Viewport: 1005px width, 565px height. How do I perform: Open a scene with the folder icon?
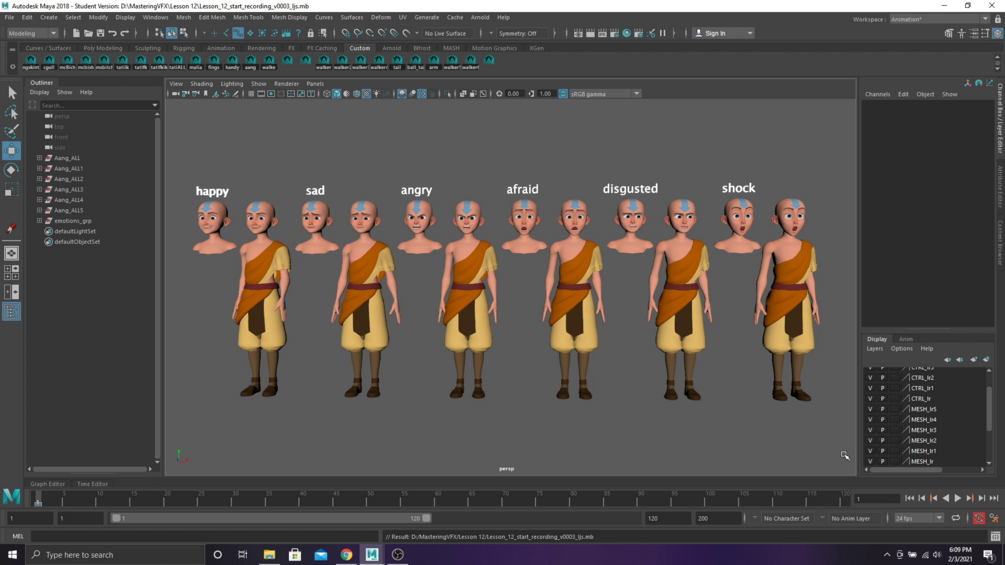[x=88, y=33]
